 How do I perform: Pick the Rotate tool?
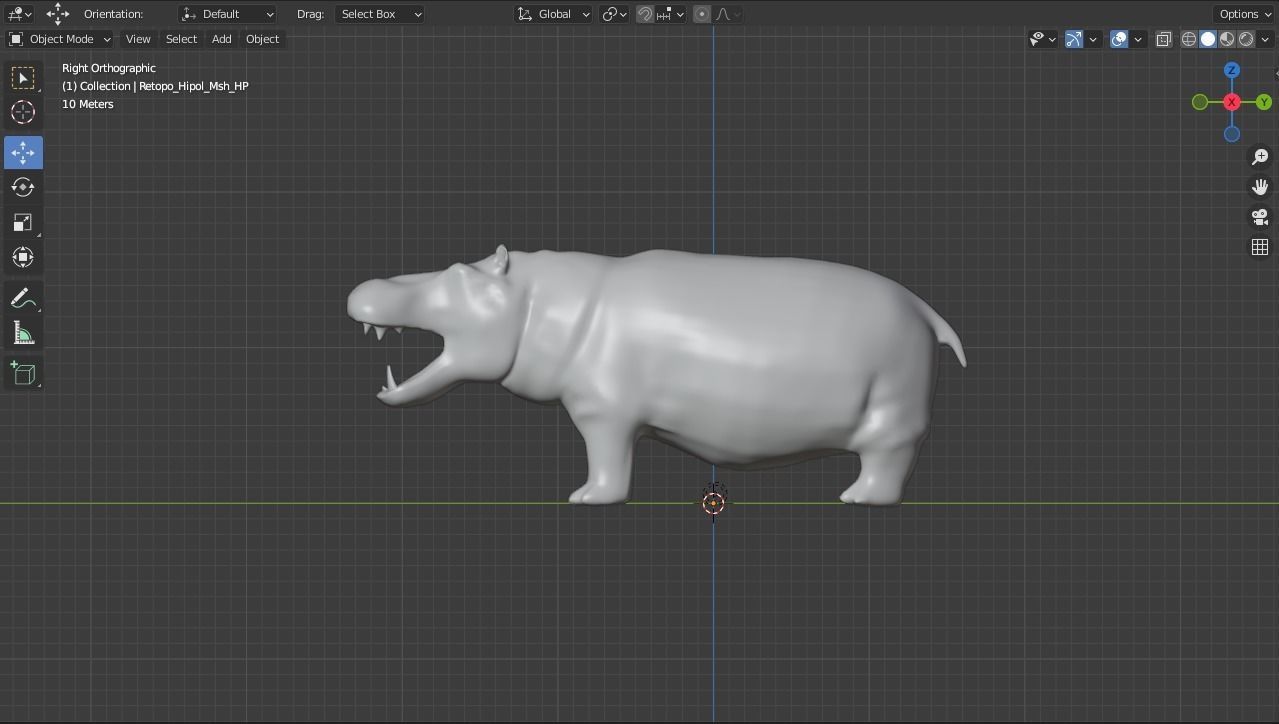pyautogui.click(x=23, y=187)
